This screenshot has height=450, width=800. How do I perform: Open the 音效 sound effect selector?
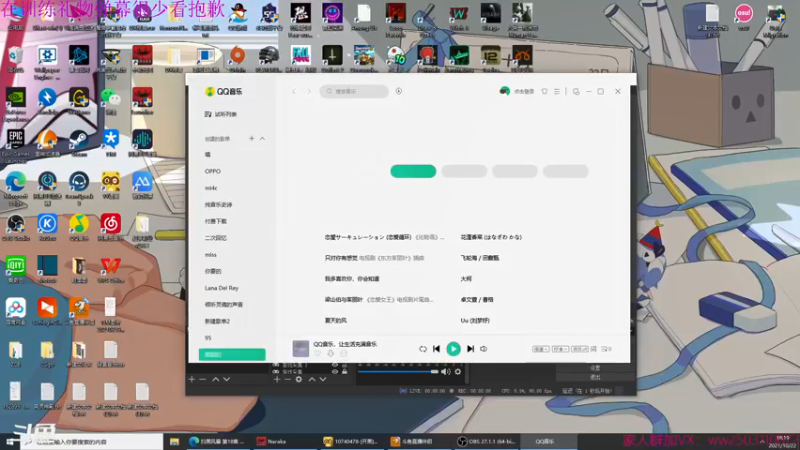(x=579, y=349)
